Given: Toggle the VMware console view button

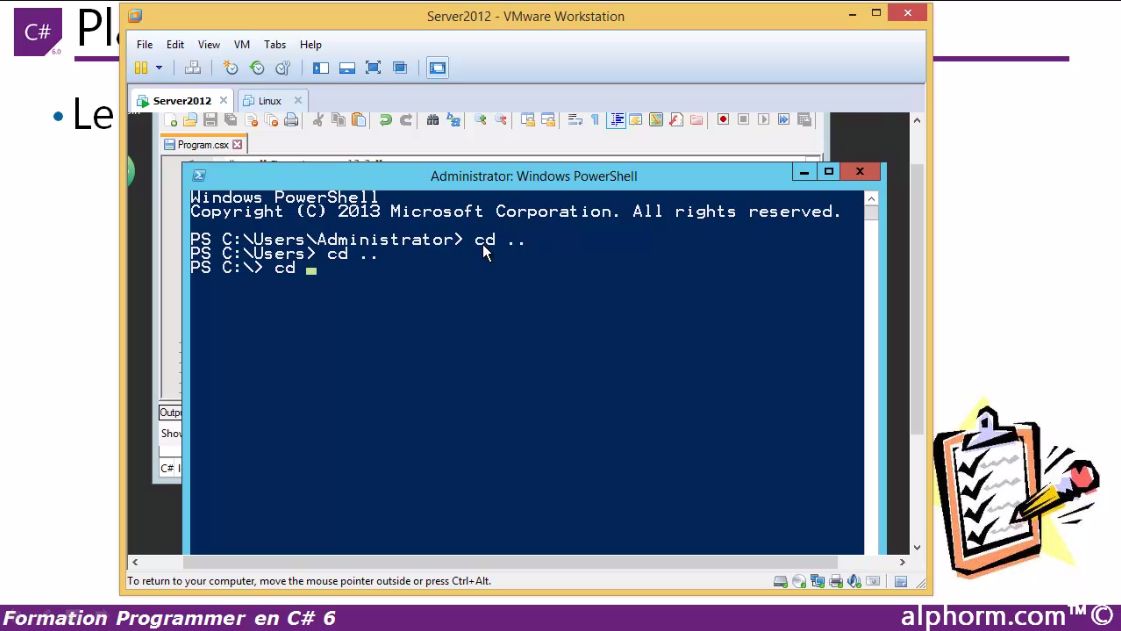Looking at the screenshot, I should [438, 68].
